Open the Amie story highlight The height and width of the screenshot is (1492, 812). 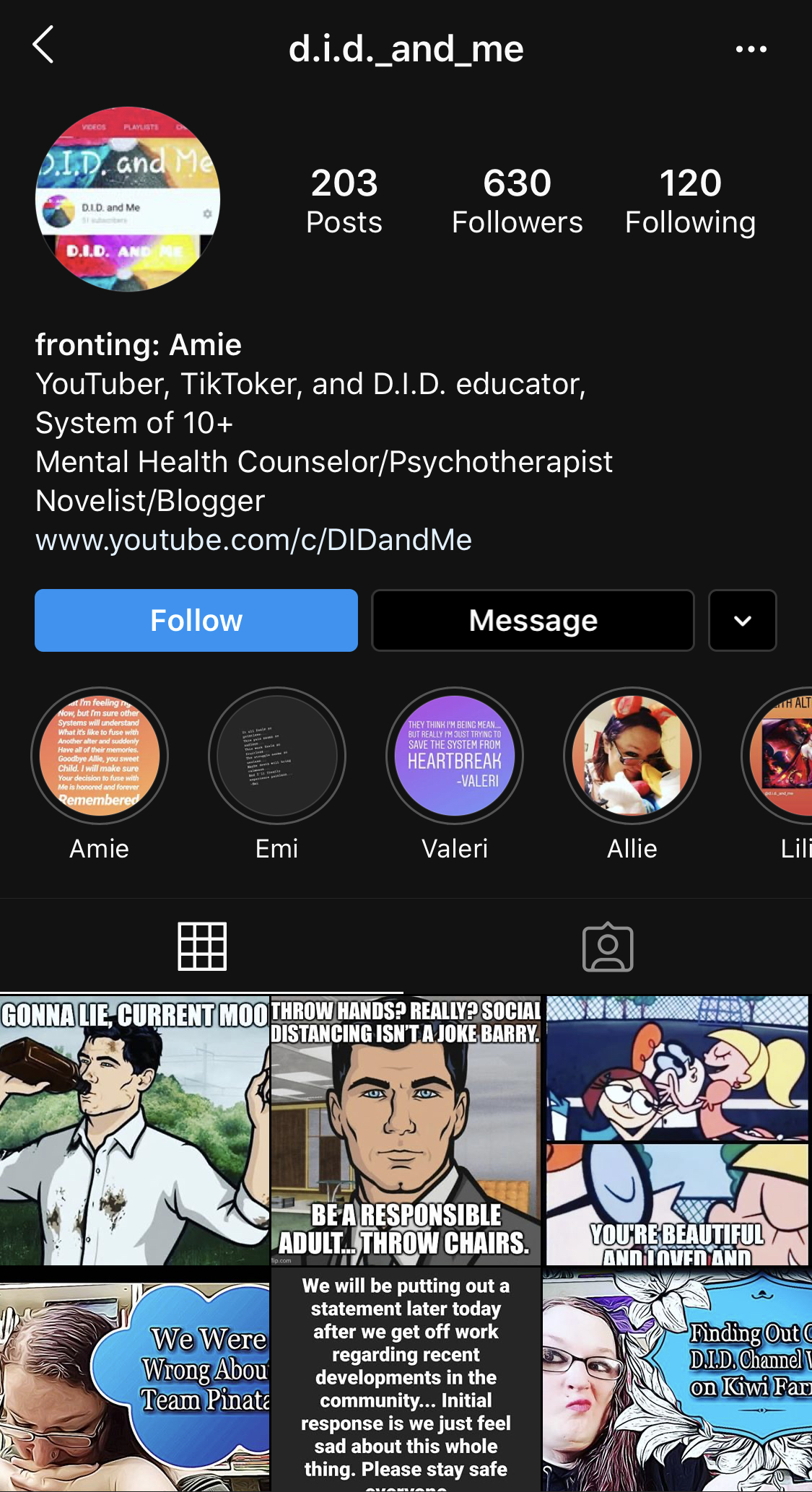pos(100,756)
